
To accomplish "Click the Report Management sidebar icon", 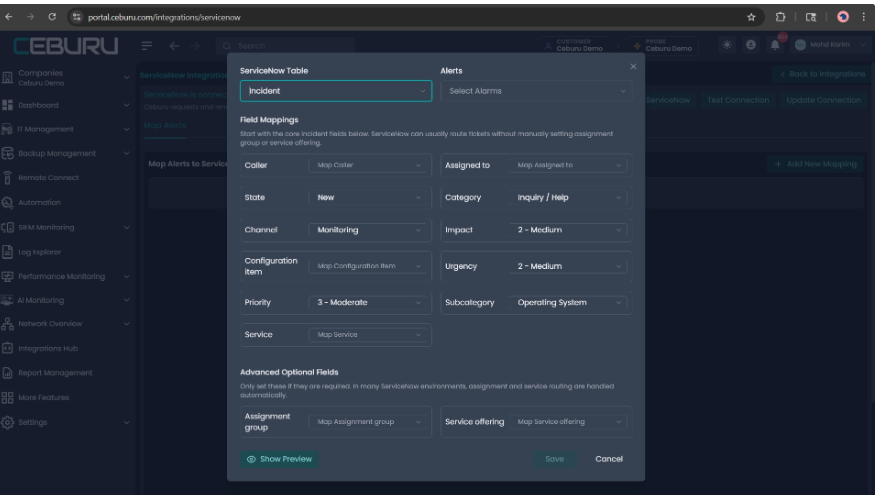I will coord(7,373).
